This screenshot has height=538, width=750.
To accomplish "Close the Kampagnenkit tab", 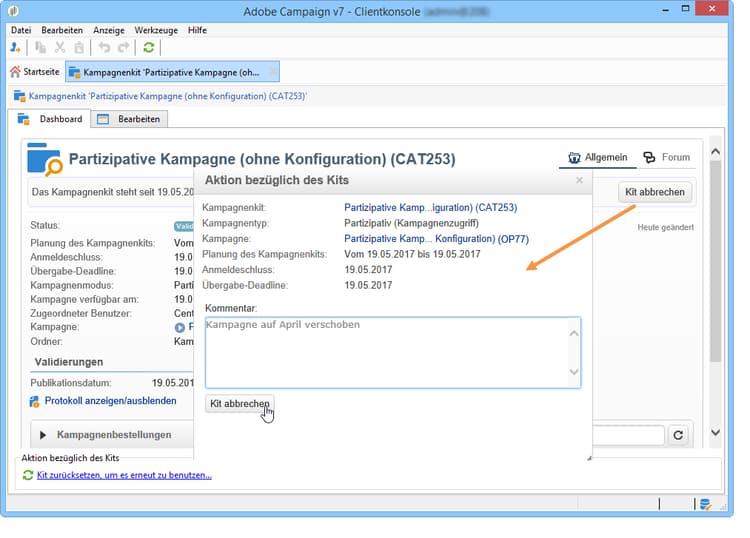I will point(273,72).
